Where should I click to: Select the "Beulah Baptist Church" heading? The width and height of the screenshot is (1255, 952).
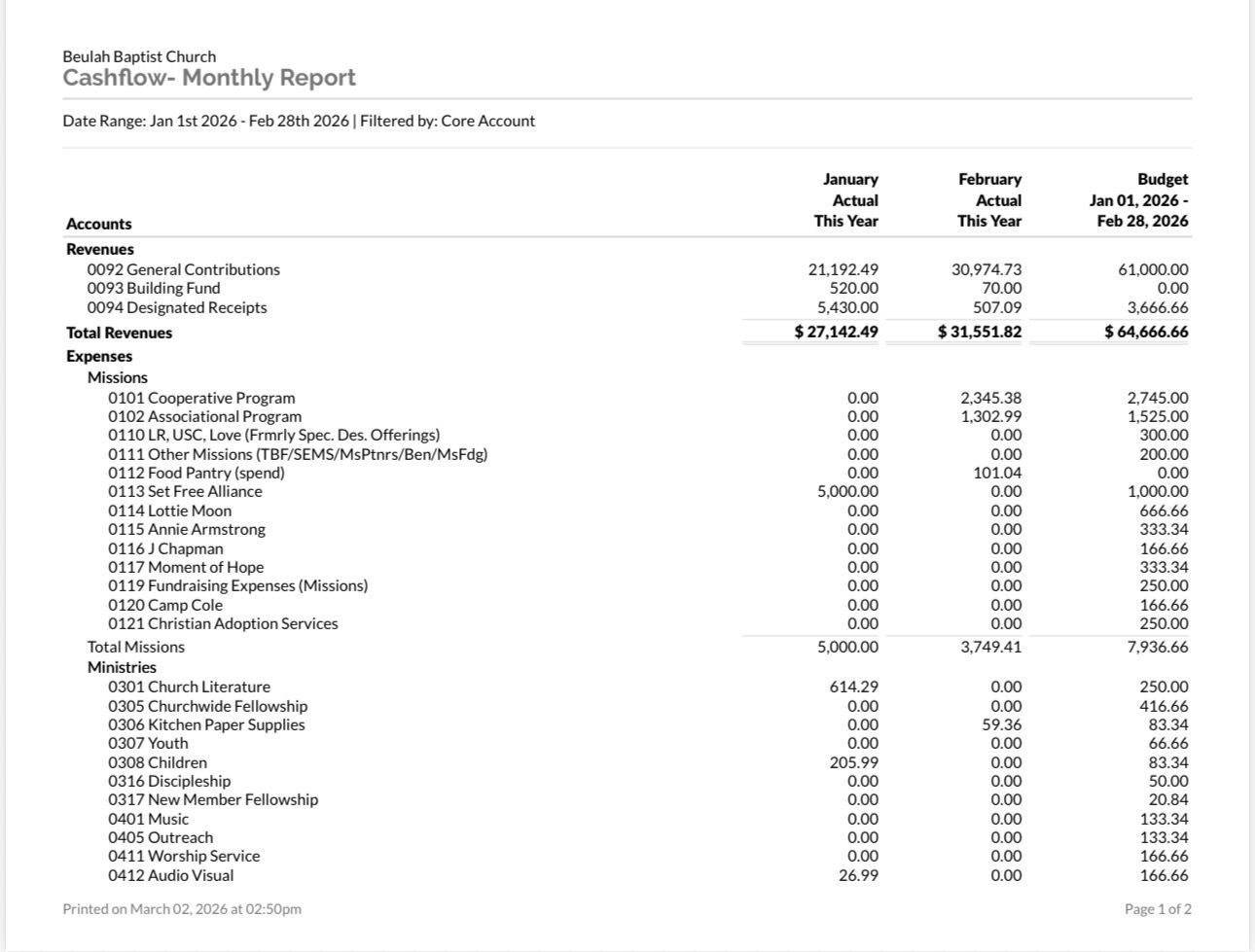139,56
